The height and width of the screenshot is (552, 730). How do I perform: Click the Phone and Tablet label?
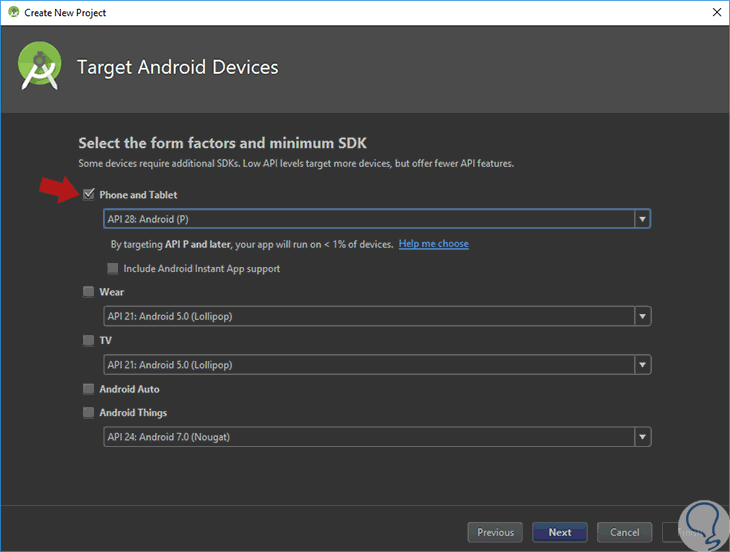tap(138, 195)
